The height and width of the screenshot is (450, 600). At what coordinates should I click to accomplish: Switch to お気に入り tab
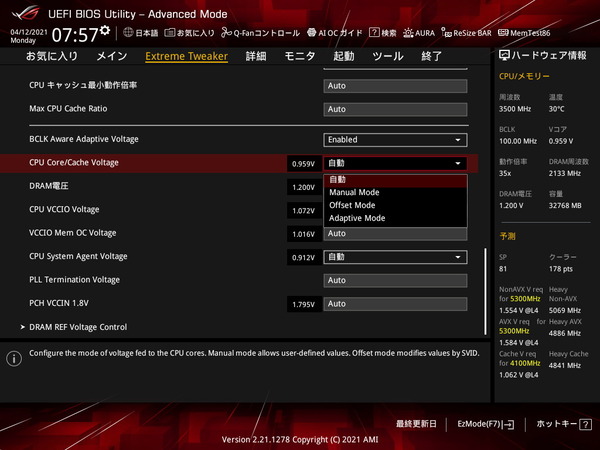(x=52, y=56)
